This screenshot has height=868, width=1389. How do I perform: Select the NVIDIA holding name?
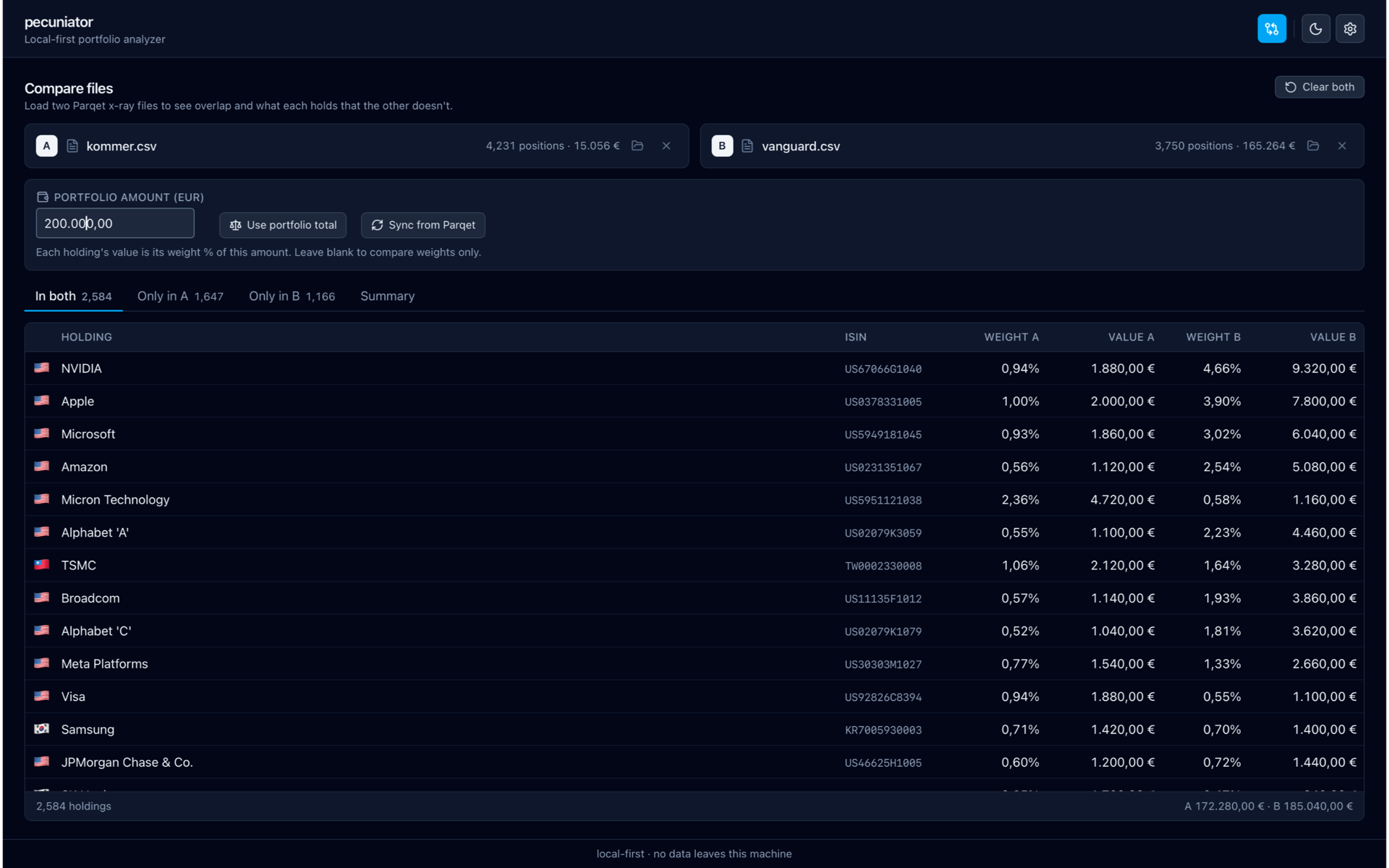[82, 368]
